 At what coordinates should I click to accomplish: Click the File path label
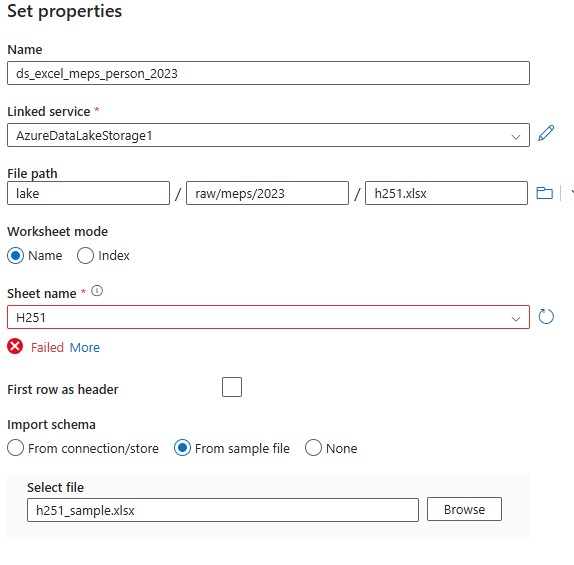tap(32, 174)
